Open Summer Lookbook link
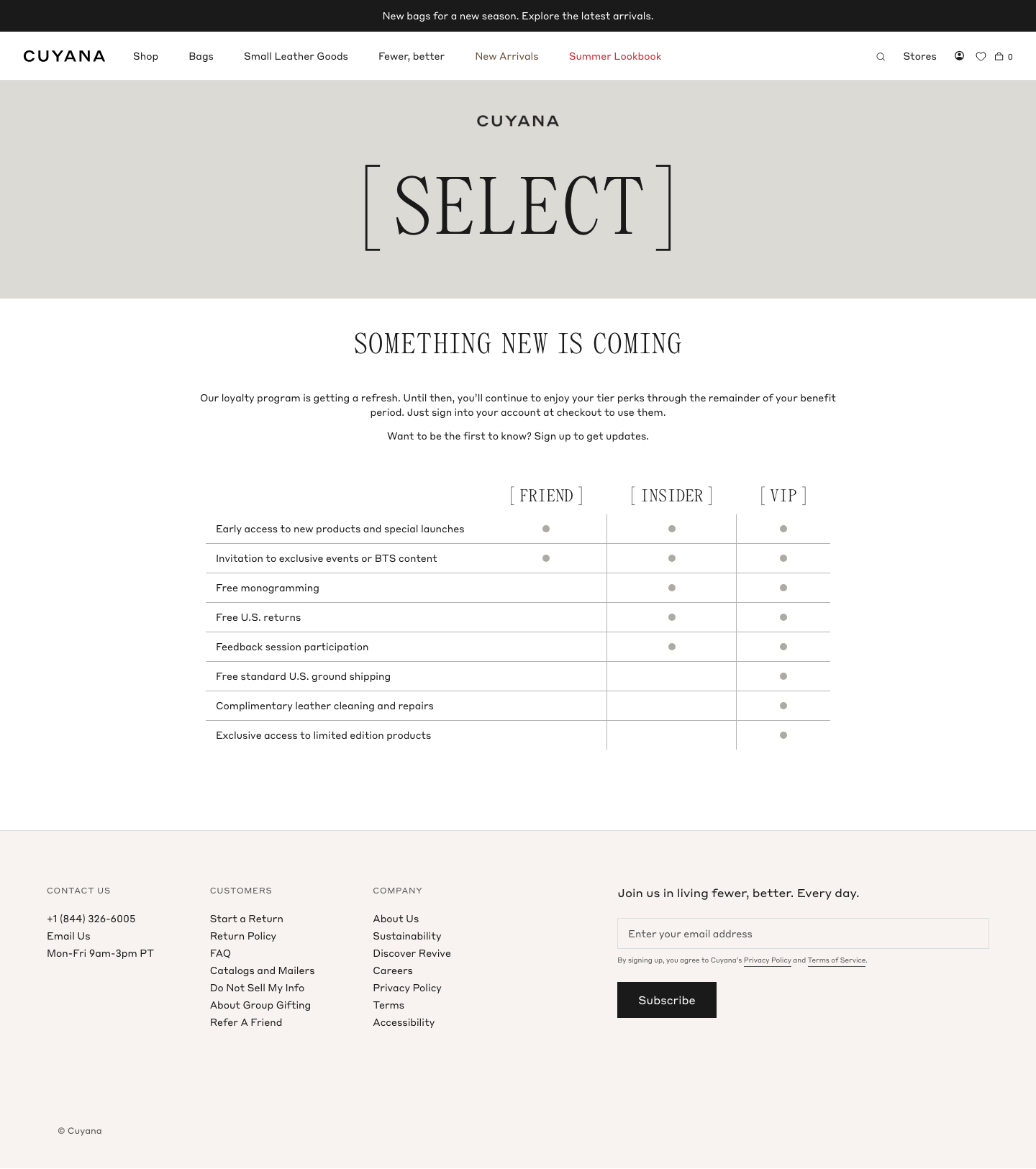The image size is (1036, 1169). pyautogui.click(x=615, y=56)
